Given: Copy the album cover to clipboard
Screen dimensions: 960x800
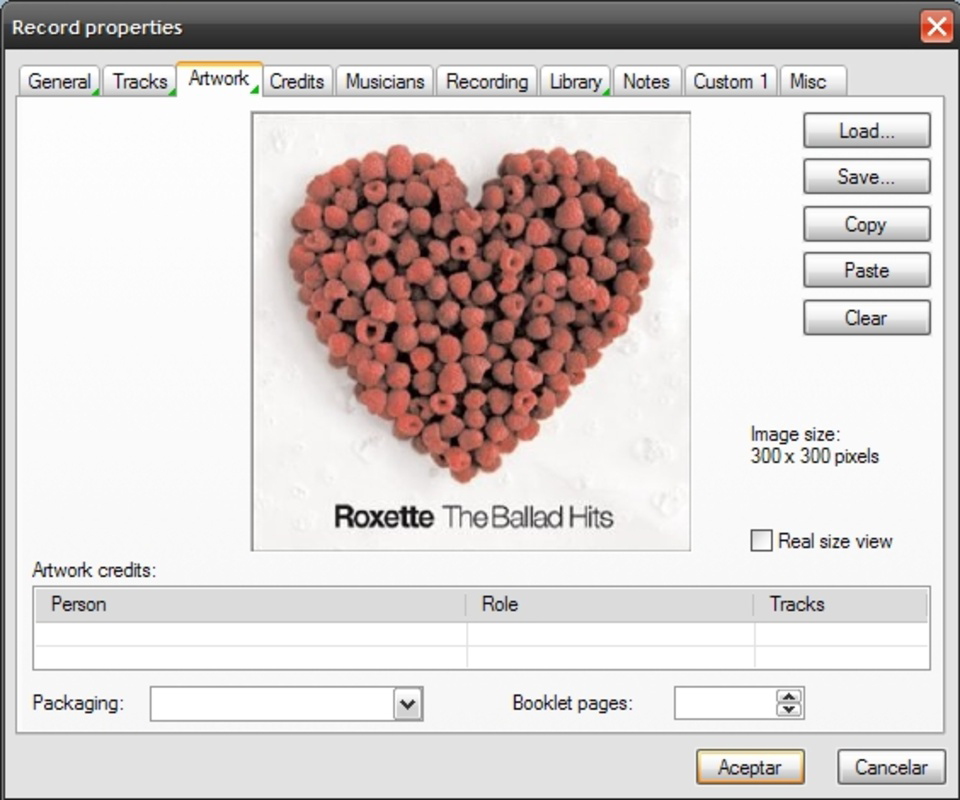Looking at the screenshot, I should [x=866, y=224].
